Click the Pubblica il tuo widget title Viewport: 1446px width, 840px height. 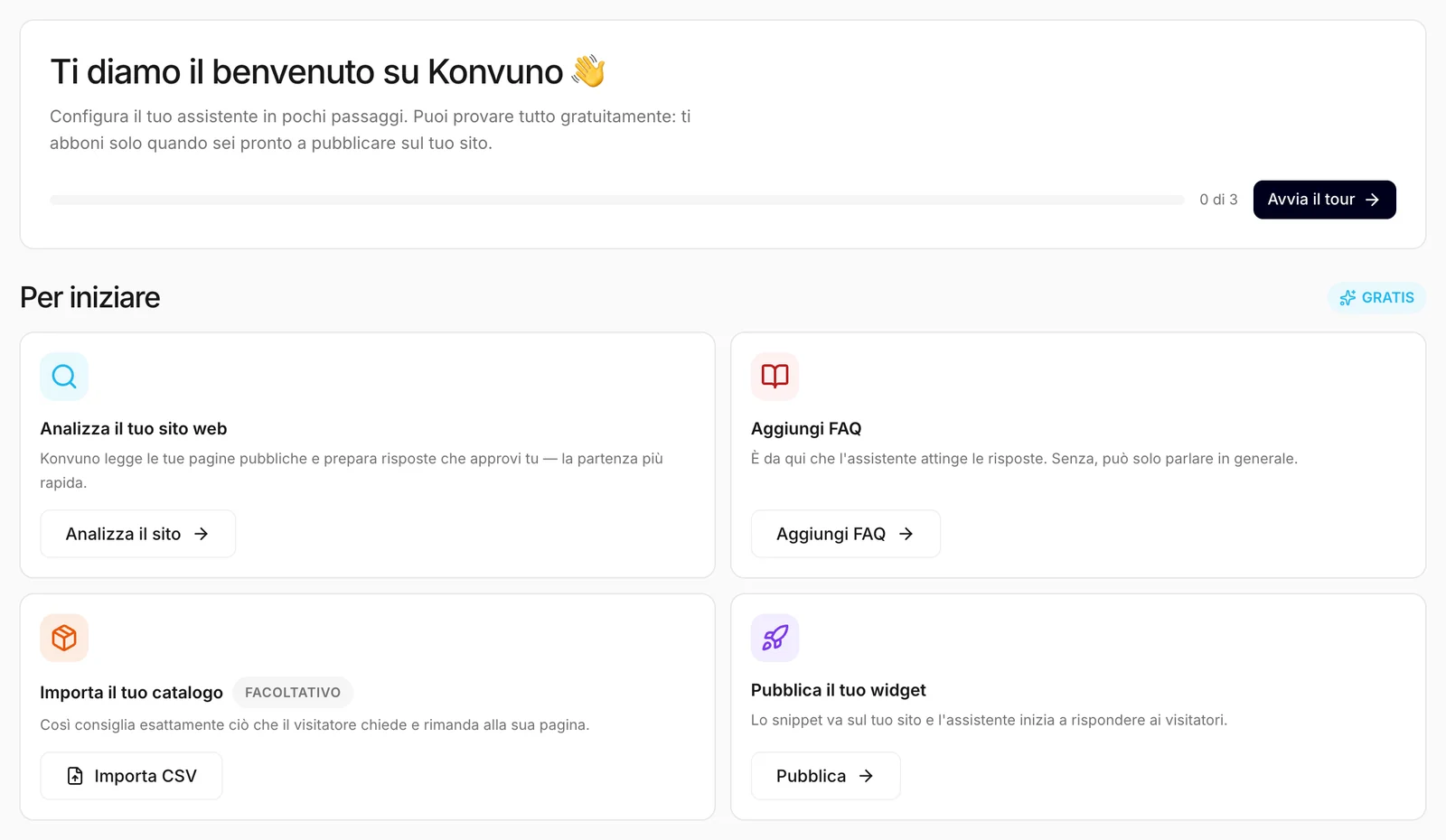pos(839,690)
